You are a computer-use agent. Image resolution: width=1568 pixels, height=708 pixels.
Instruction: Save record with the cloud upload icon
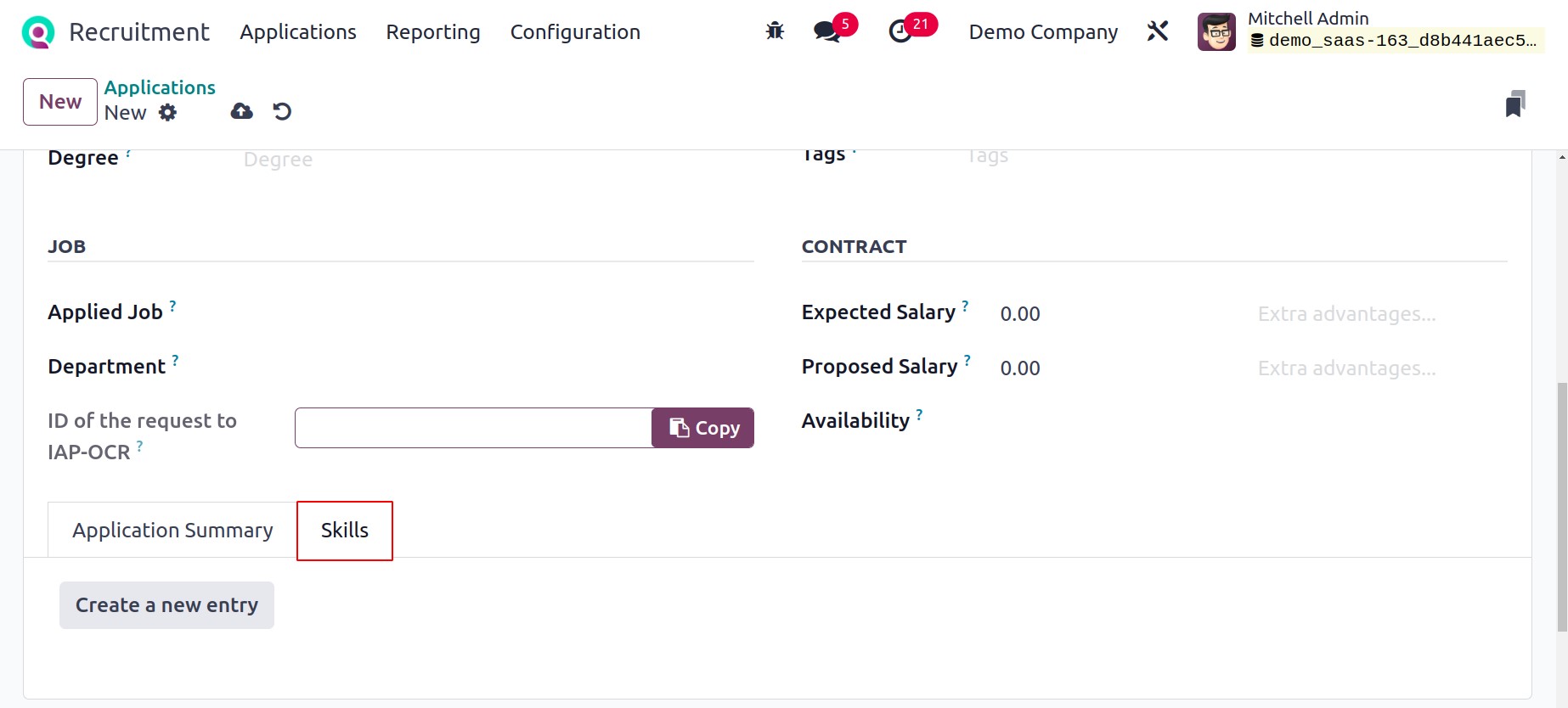coord(242,111)
